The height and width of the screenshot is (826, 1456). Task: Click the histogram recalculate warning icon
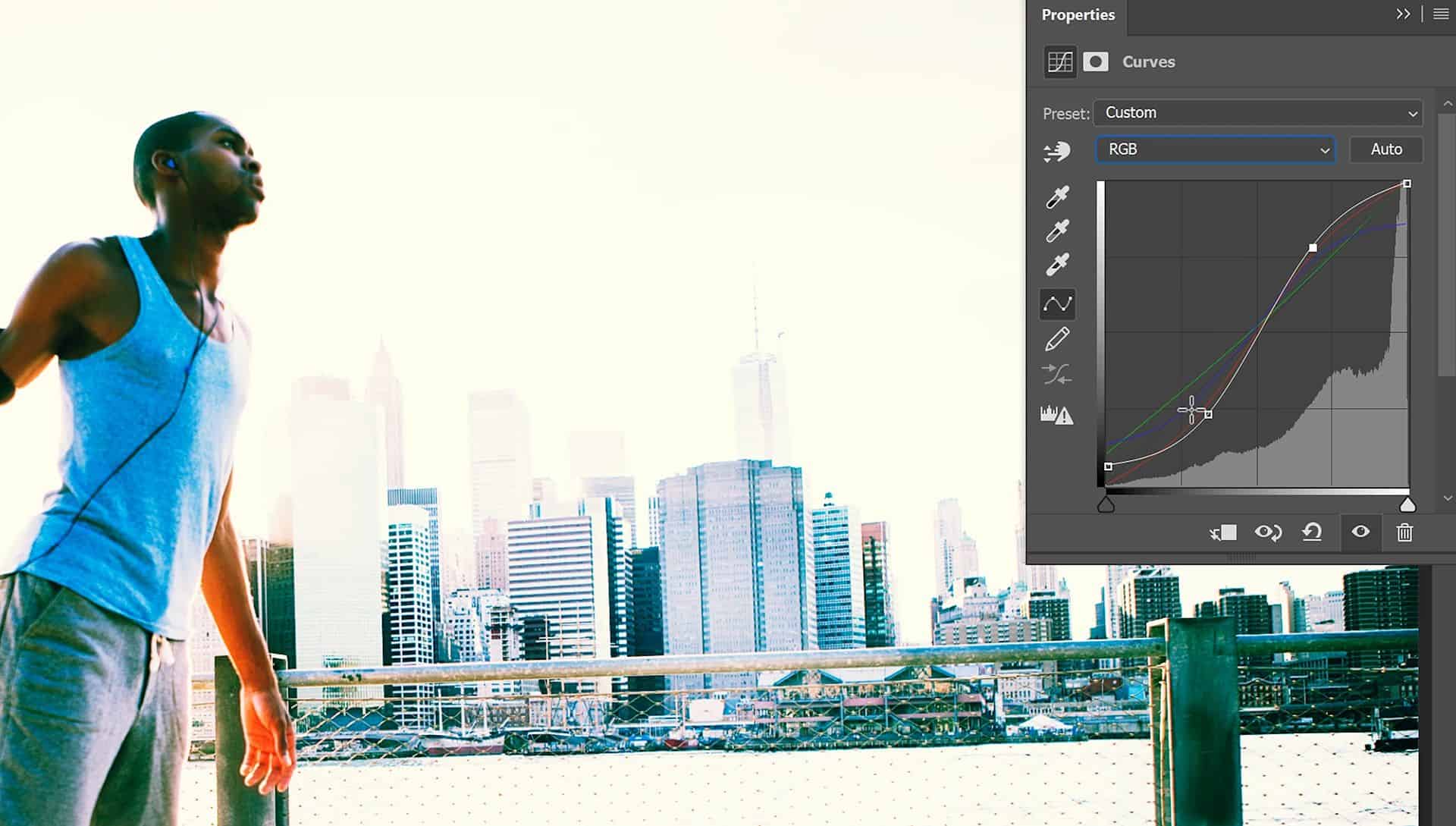click(1057, 415)
